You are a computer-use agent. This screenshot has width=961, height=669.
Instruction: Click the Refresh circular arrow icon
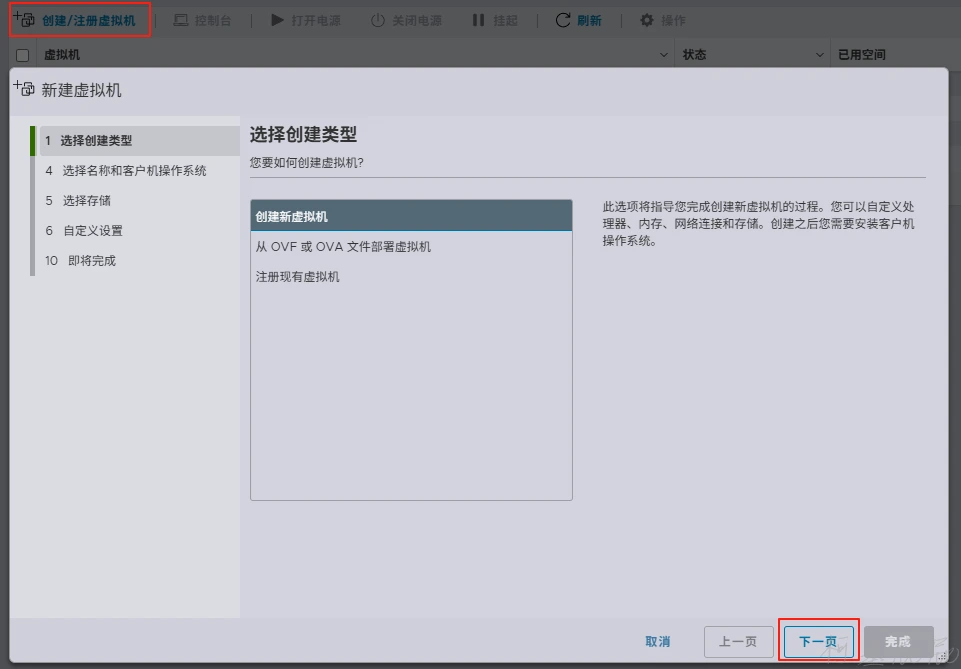563,20
